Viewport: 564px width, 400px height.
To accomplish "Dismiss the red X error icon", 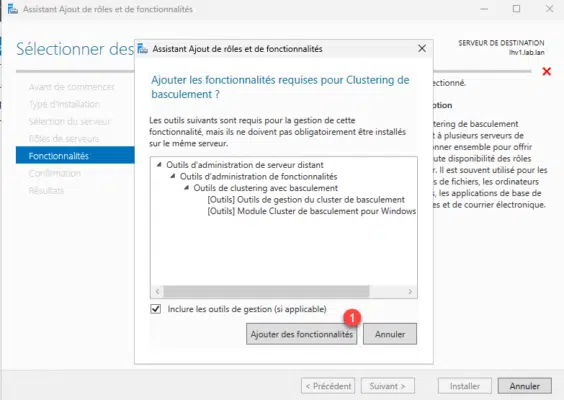I will 546,72.
